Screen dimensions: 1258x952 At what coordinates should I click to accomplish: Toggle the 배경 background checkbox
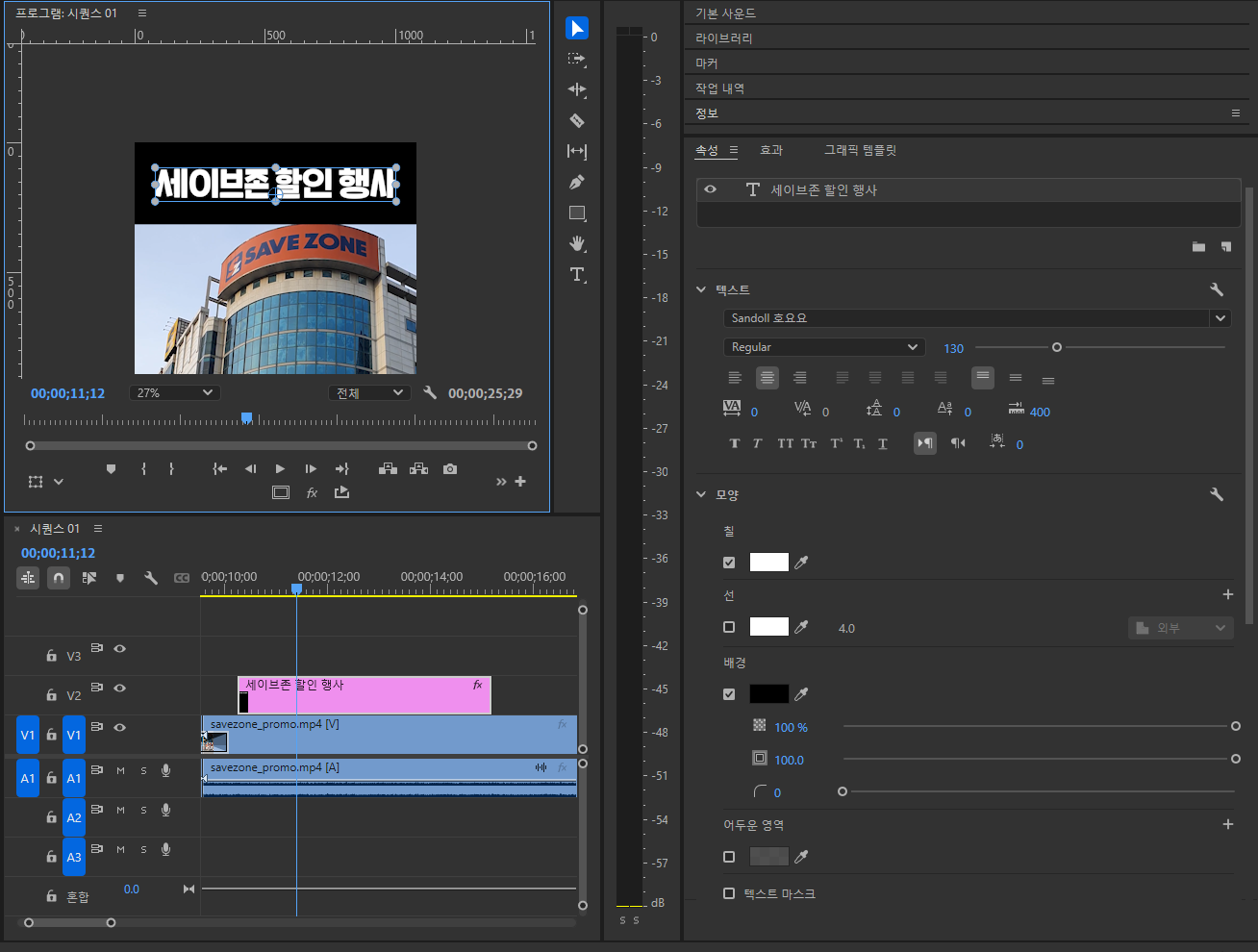(x=729, y=694)
